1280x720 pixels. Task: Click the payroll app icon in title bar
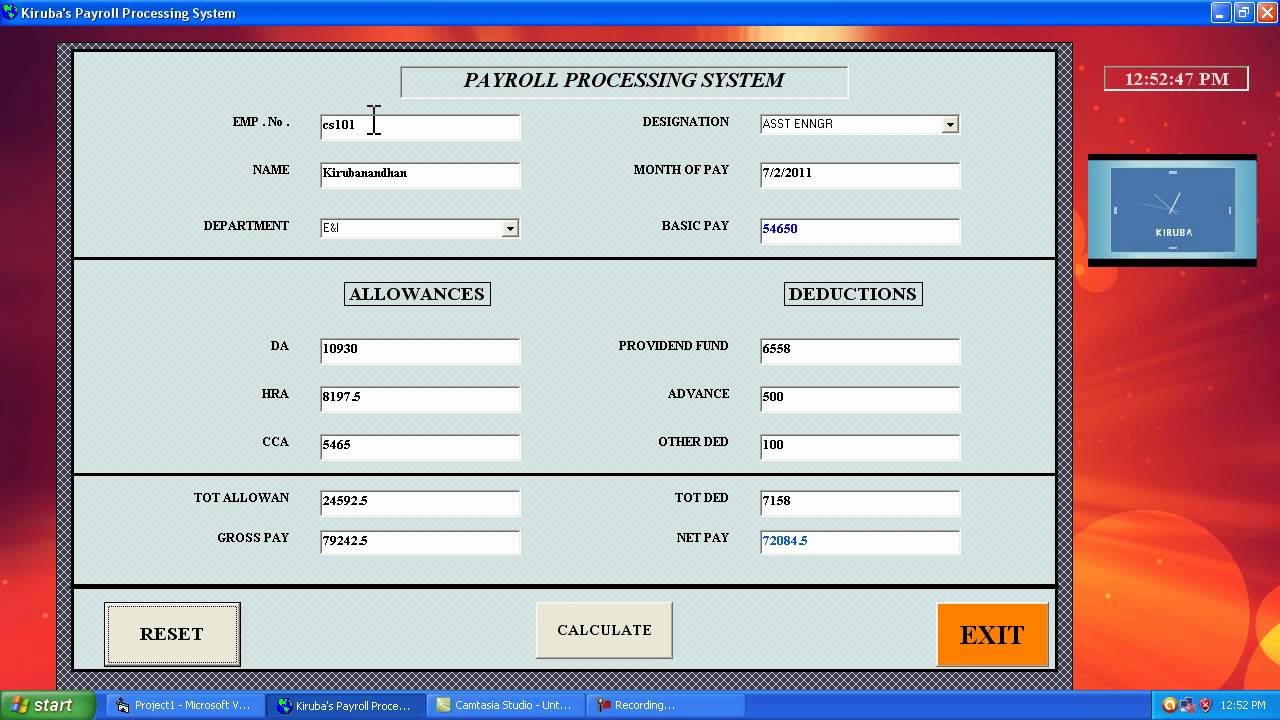[x=10, y=13]
